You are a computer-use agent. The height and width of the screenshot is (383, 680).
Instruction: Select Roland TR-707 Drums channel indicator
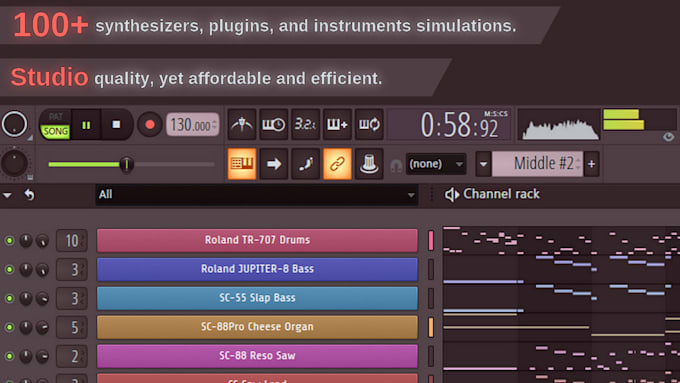tap(431, 240)
